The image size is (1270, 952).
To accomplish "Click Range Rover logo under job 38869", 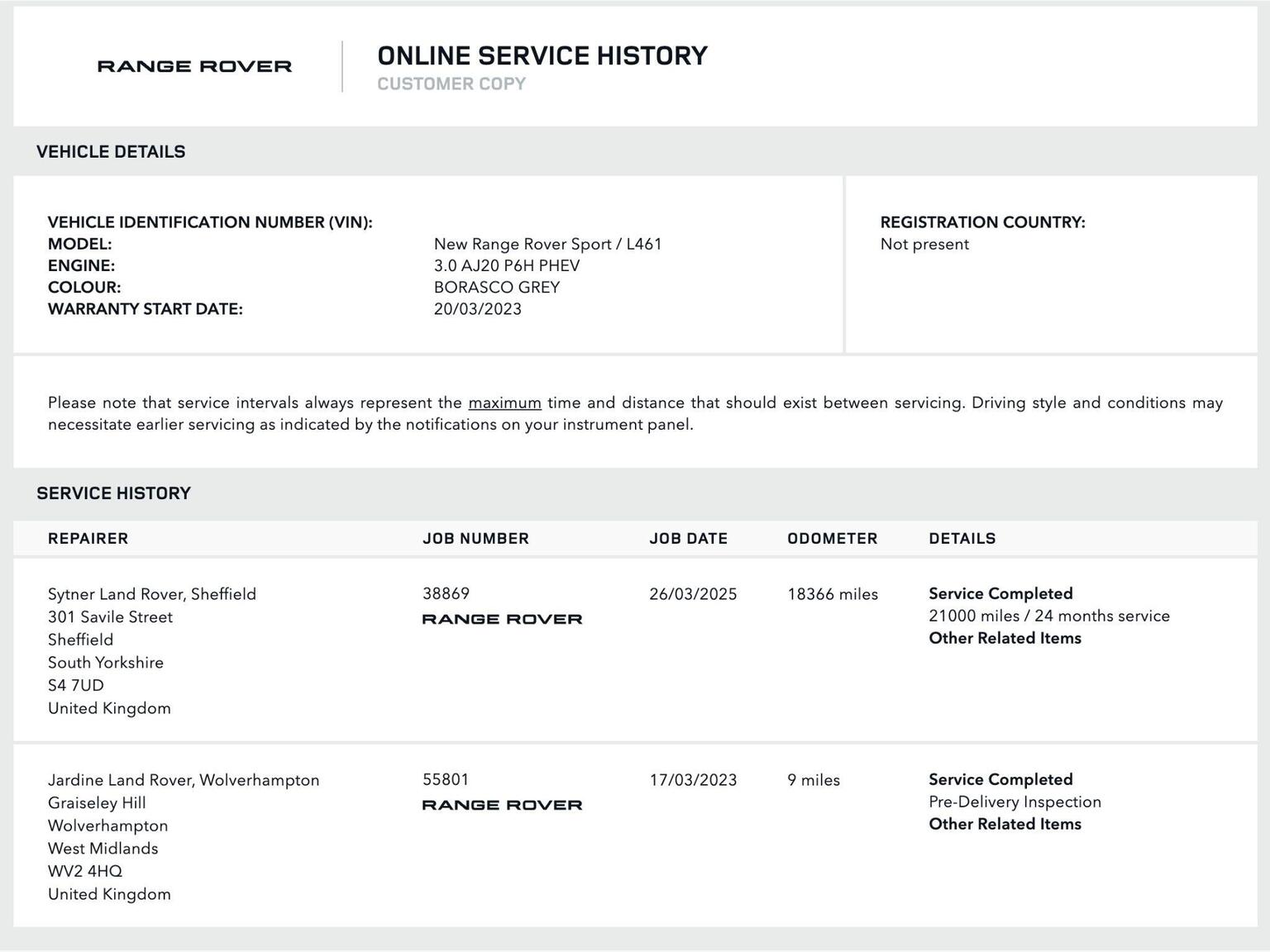I will click(502, 619).
